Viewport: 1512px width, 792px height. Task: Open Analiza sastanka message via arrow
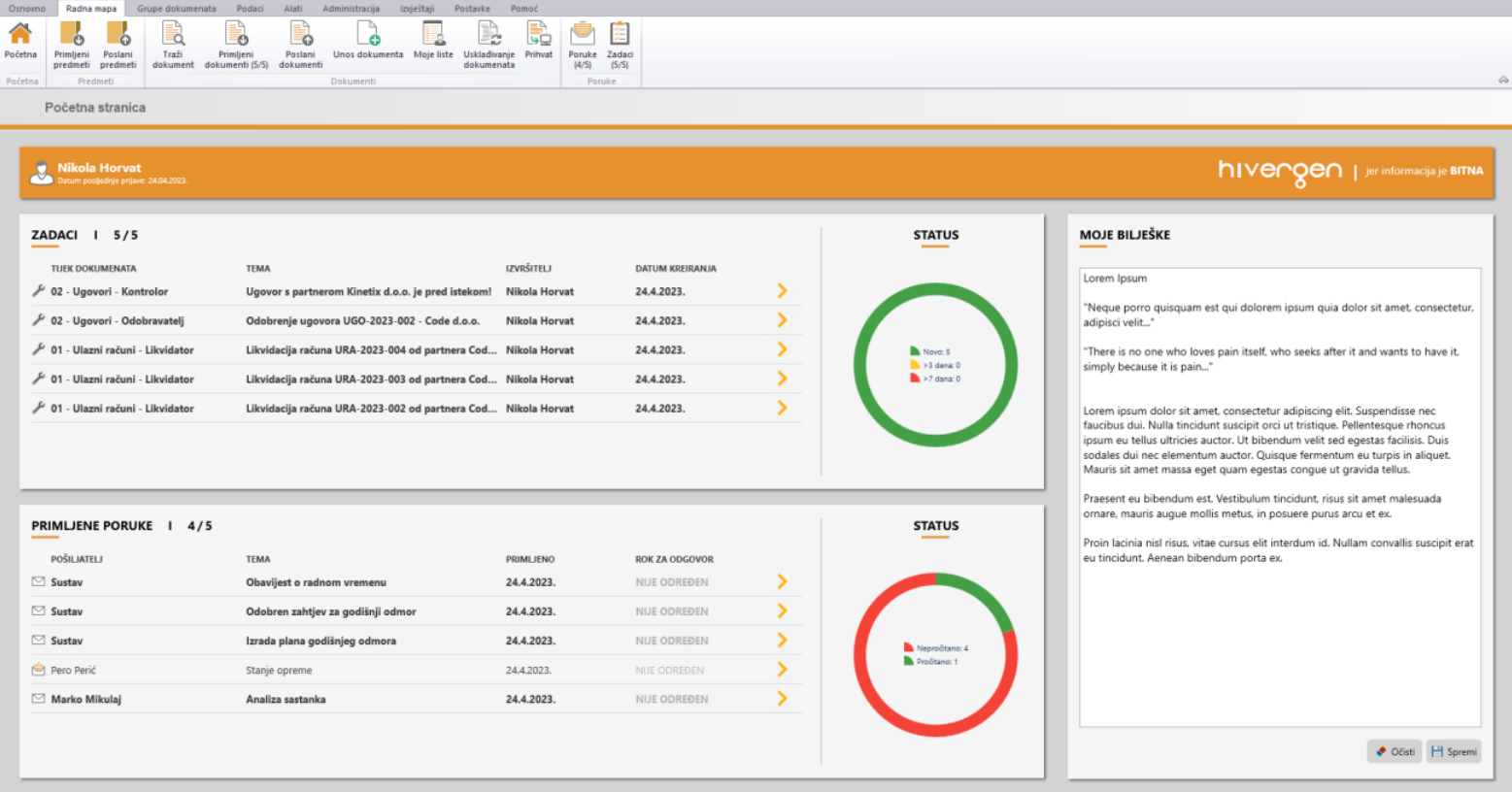782,698
